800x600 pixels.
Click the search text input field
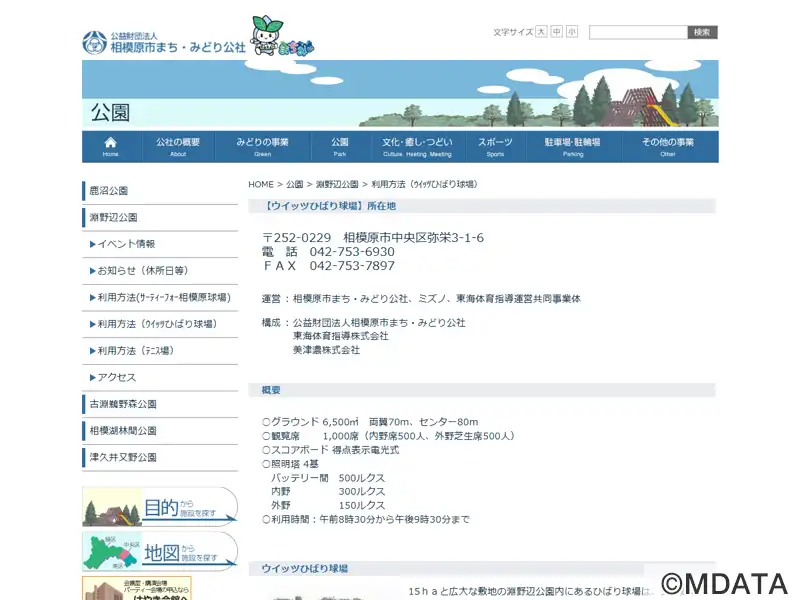(638, 32)
